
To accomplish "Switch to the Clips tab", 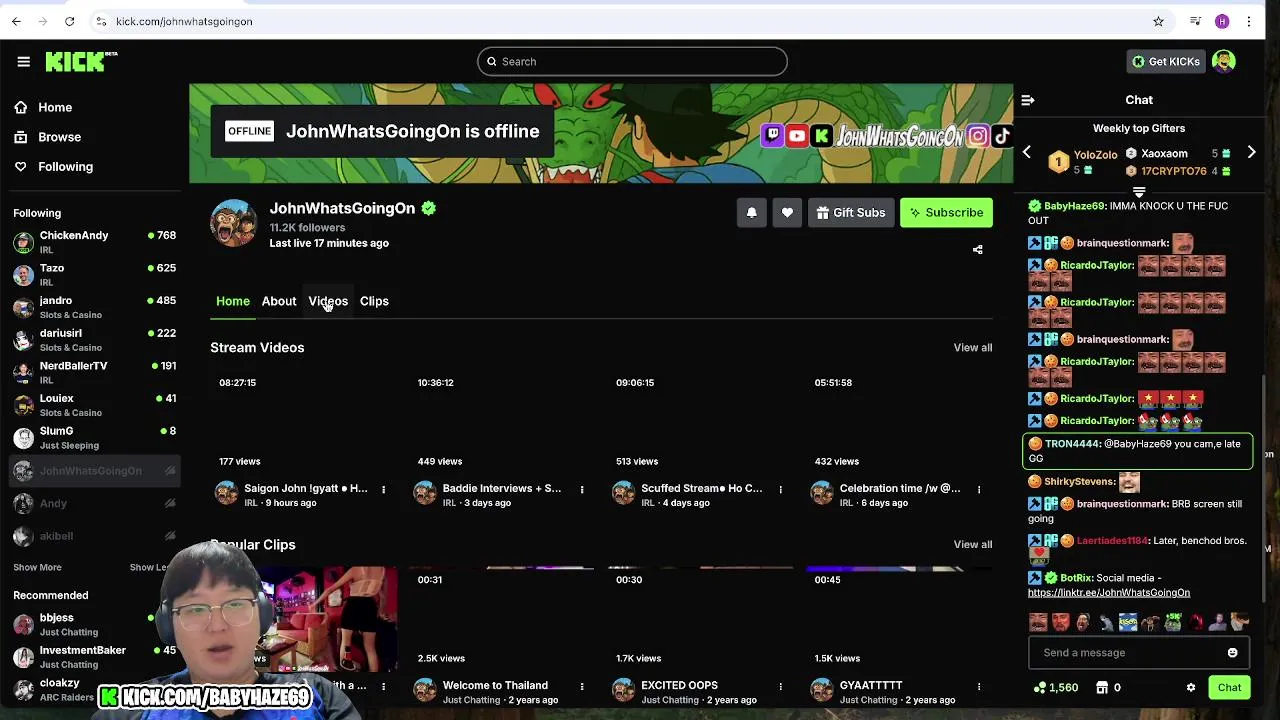I will 374,301.
